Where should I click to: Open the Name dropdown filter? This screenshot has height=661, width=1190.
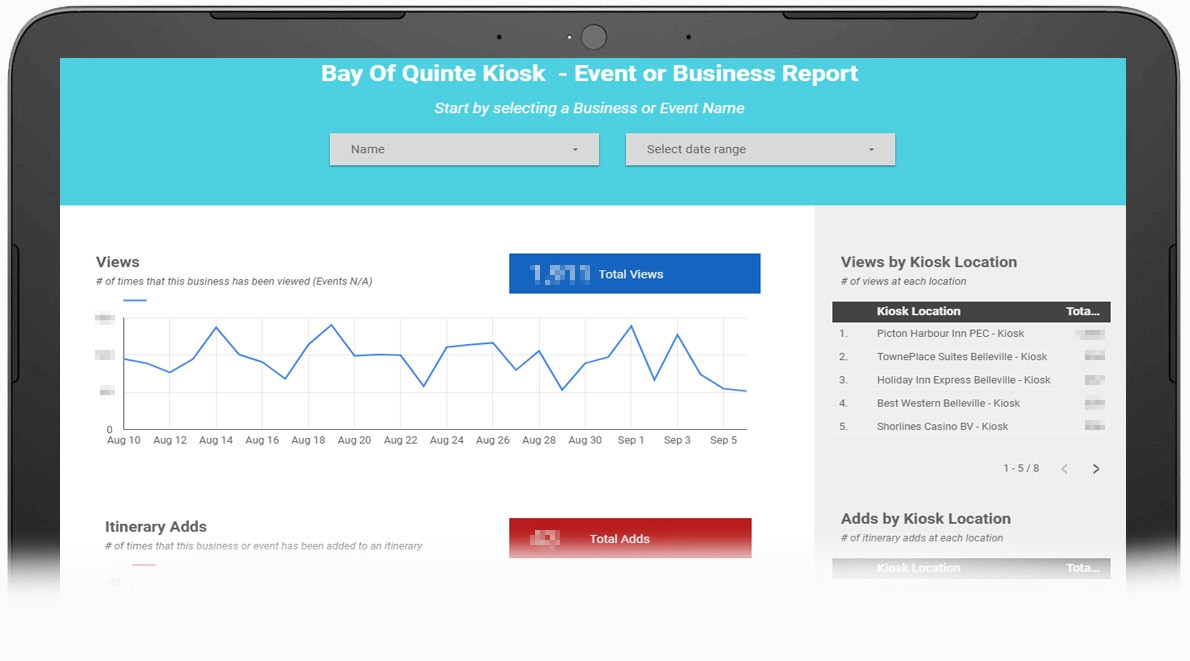tap(464, 150)
